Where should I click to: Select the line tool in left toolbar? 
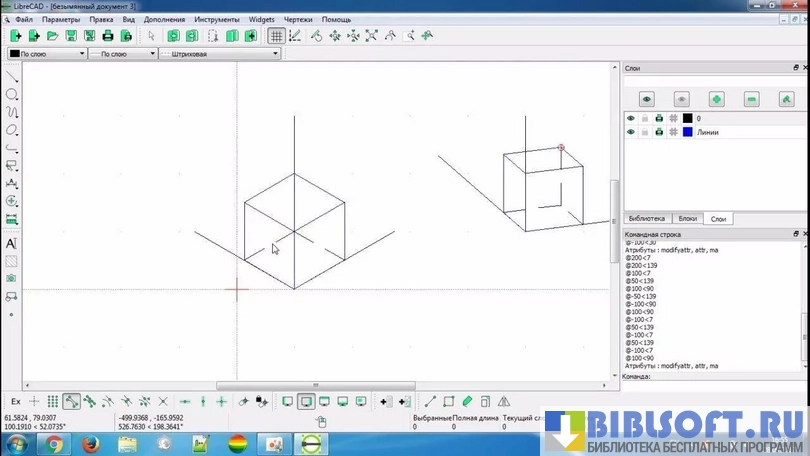pos(12,77)
